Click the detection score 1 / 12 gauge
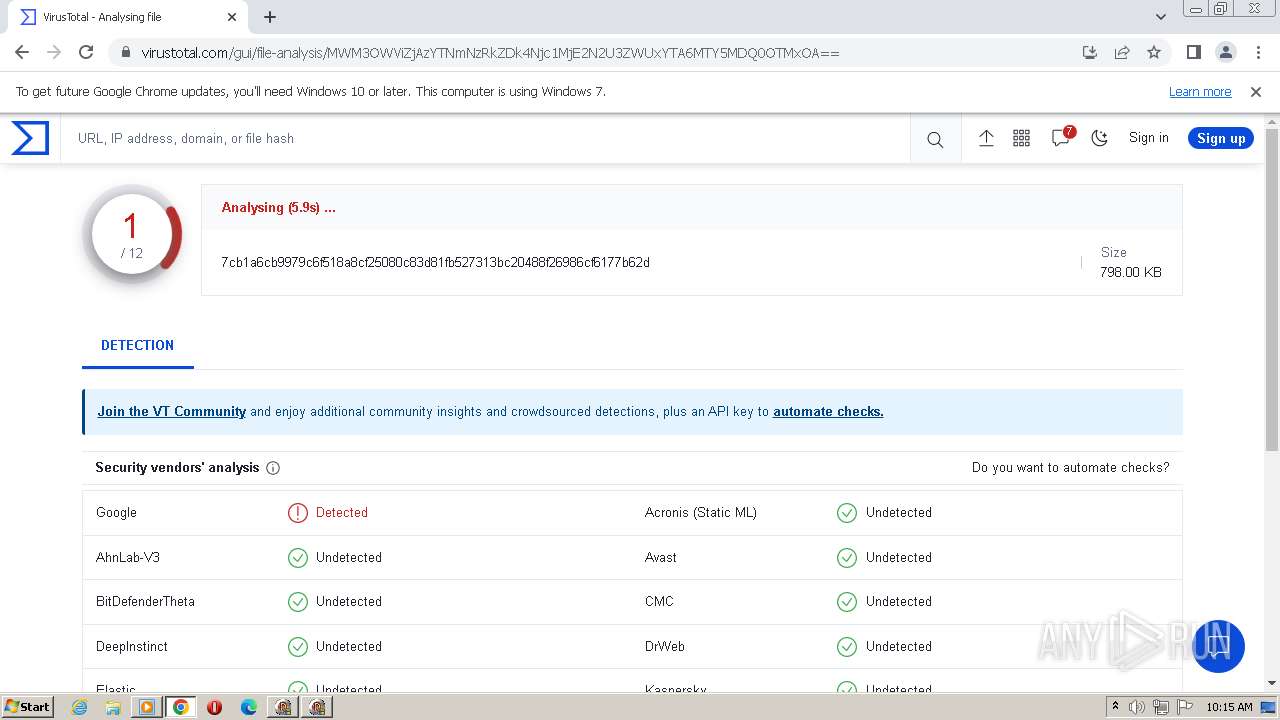Viewport: 1280px width, 720px height. pos(132,235)
